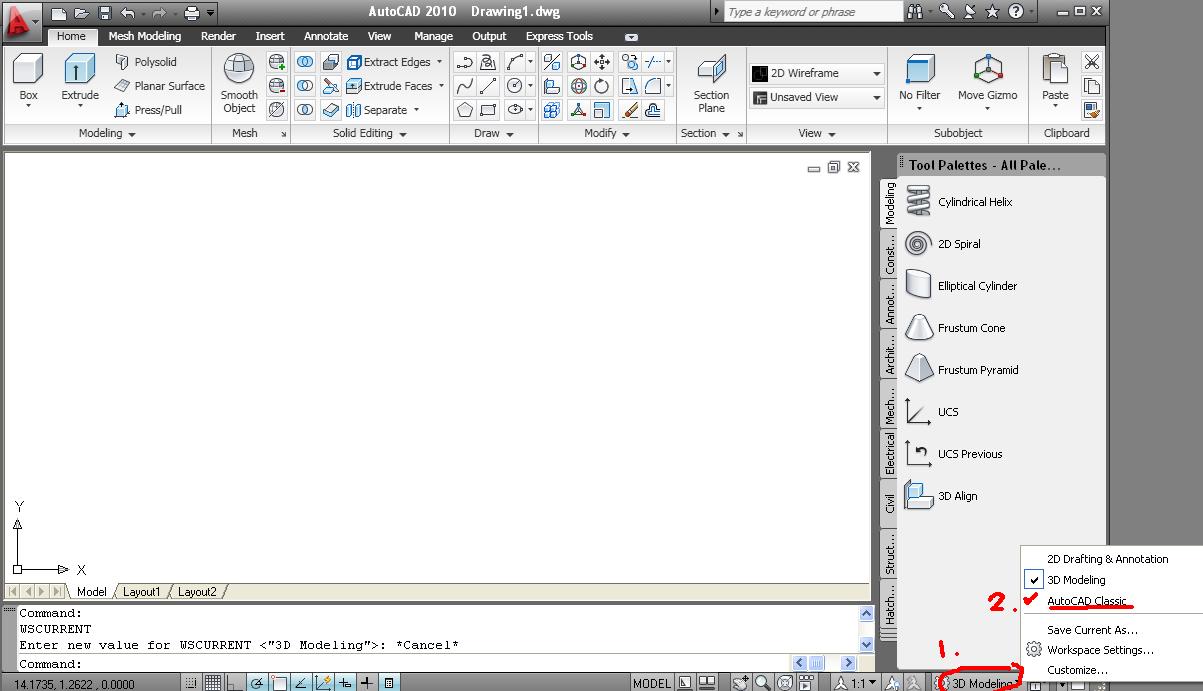Open the 3D Modeling workspace switcher in status bar

(x=976, y=683)
